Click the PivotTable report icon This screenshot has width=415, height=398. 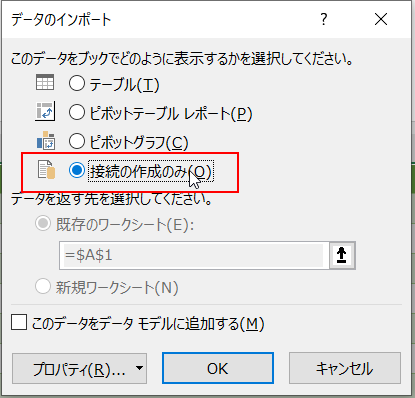pyautogui.click(x=45, y=111)
